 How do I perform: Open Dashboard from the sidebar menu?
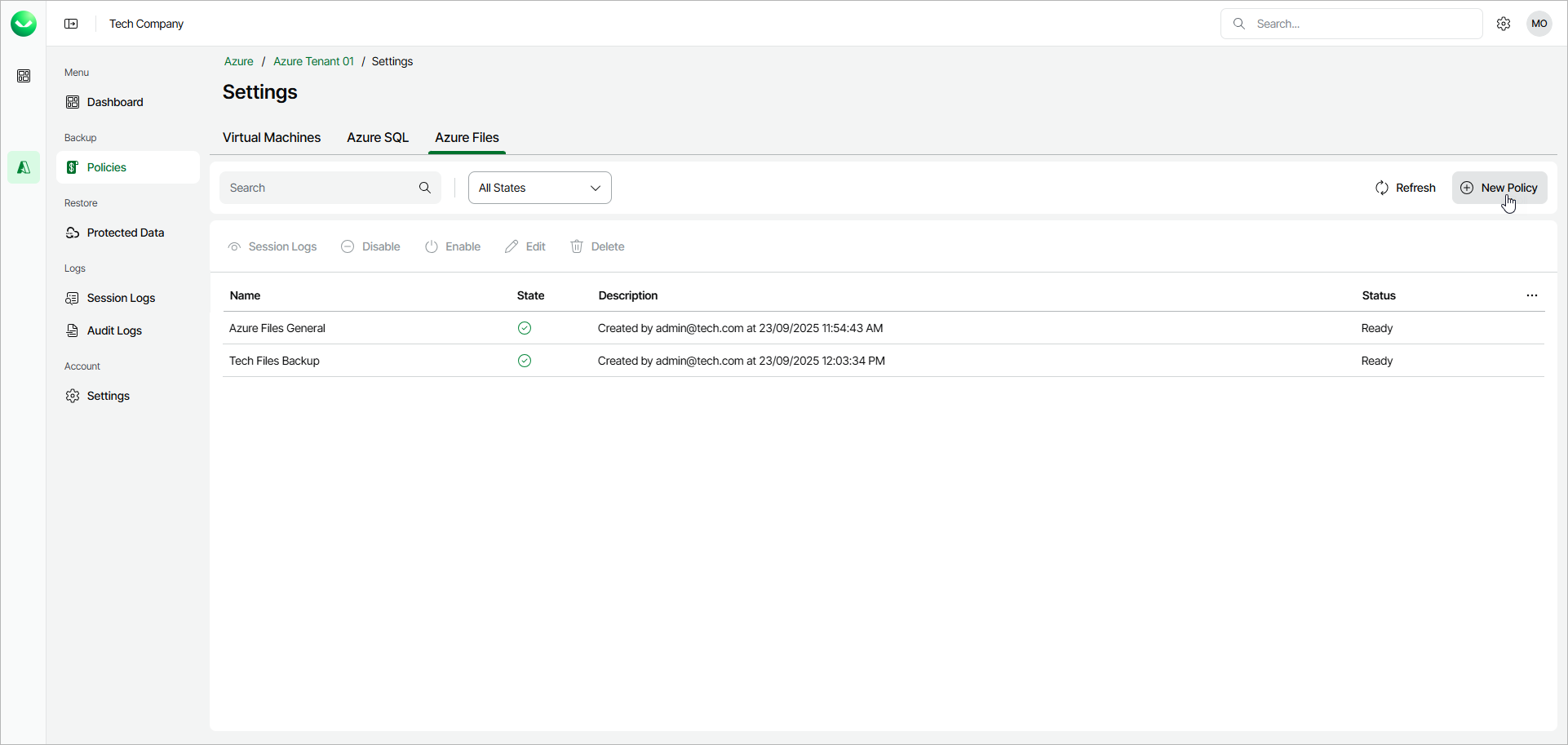coord(115,102)
